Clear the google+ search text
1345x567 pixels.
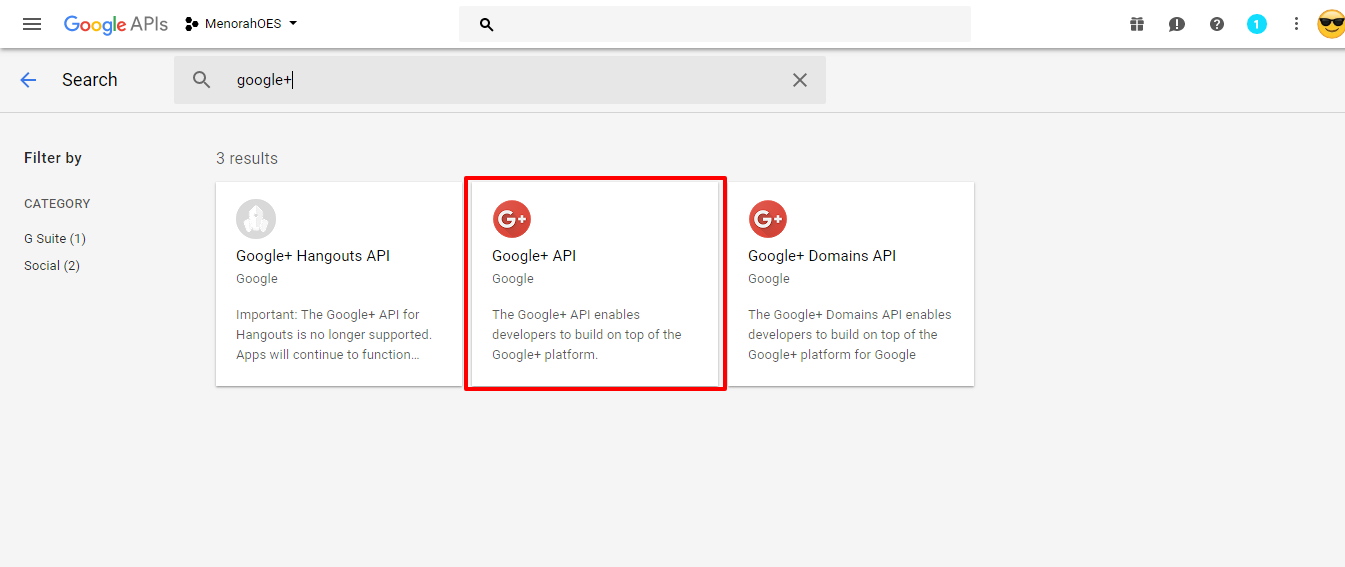coord(800,80)
